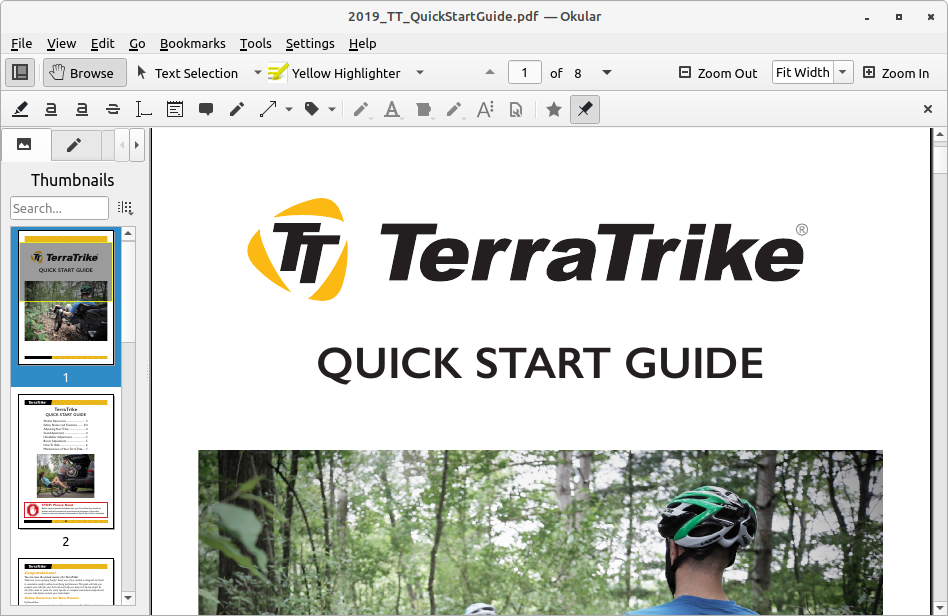This screenshot has width=948, height=616.
Task: Go to previous page arrow
Action: (490, 73)
